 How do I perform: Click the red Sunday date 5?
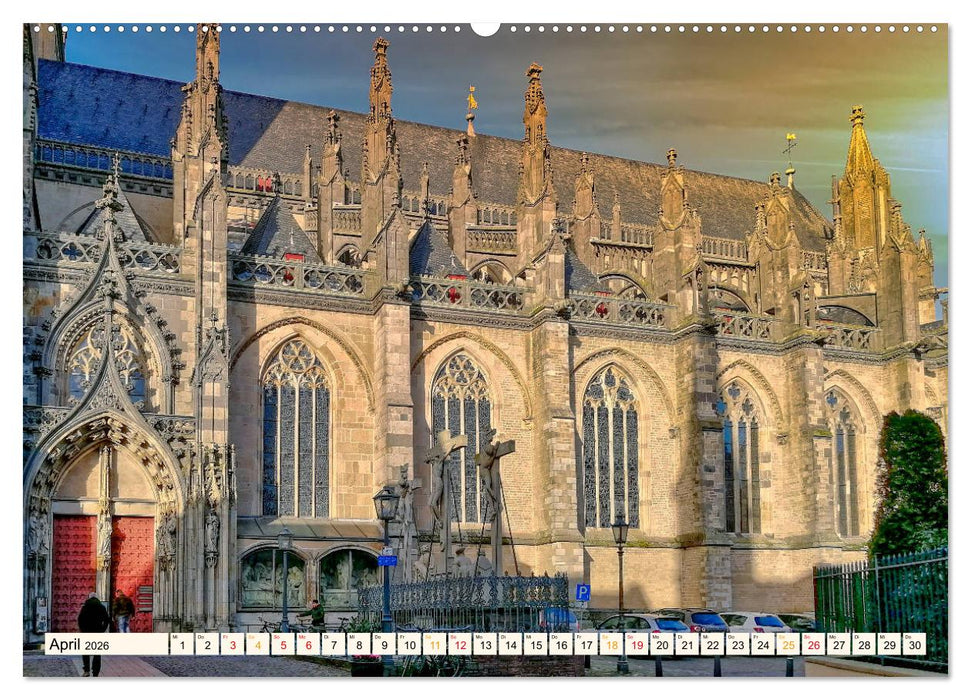(284, 646)
